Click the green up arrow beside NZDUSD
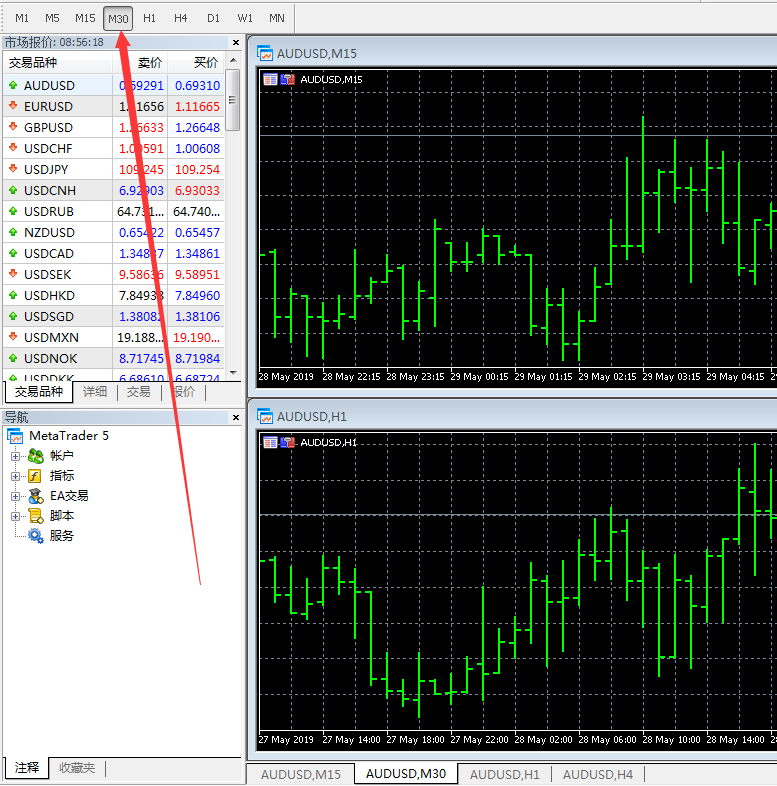Viewport: 777px width, 786px height. tap(13, 233)
